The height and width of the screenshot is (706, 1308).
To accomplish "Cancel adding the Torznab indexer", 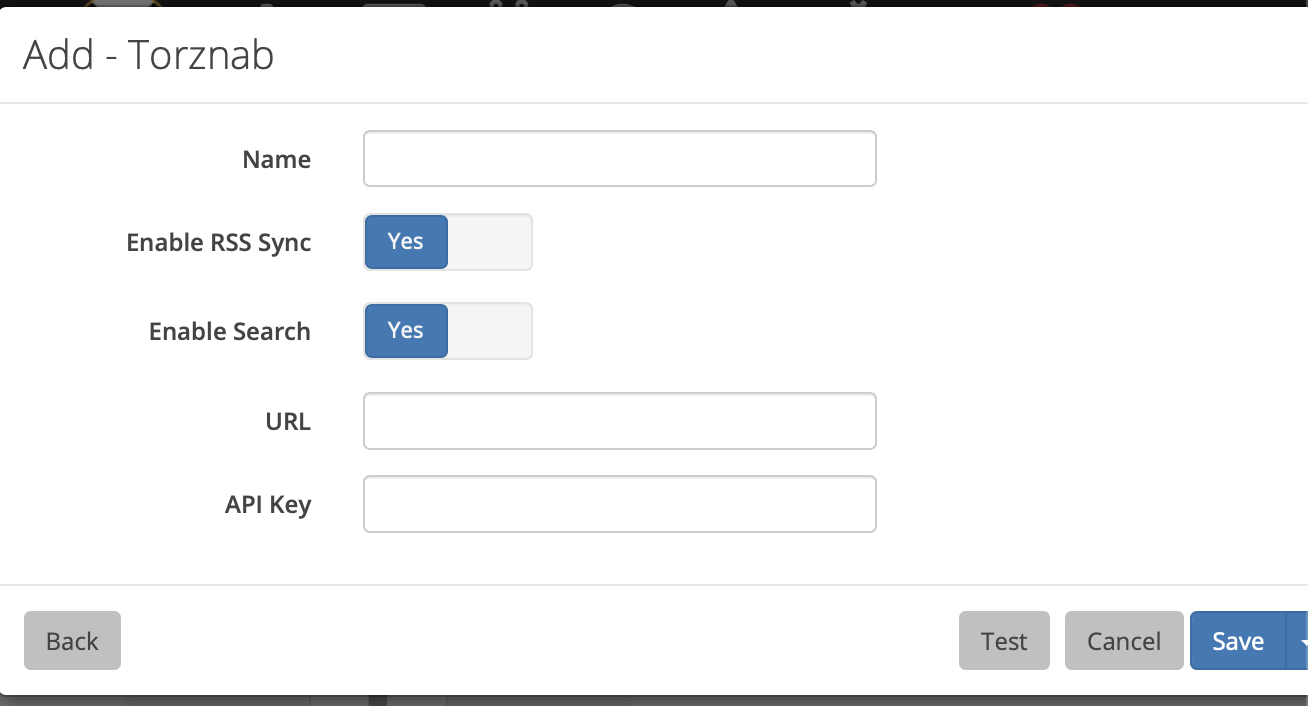I will coord(1124,641).
